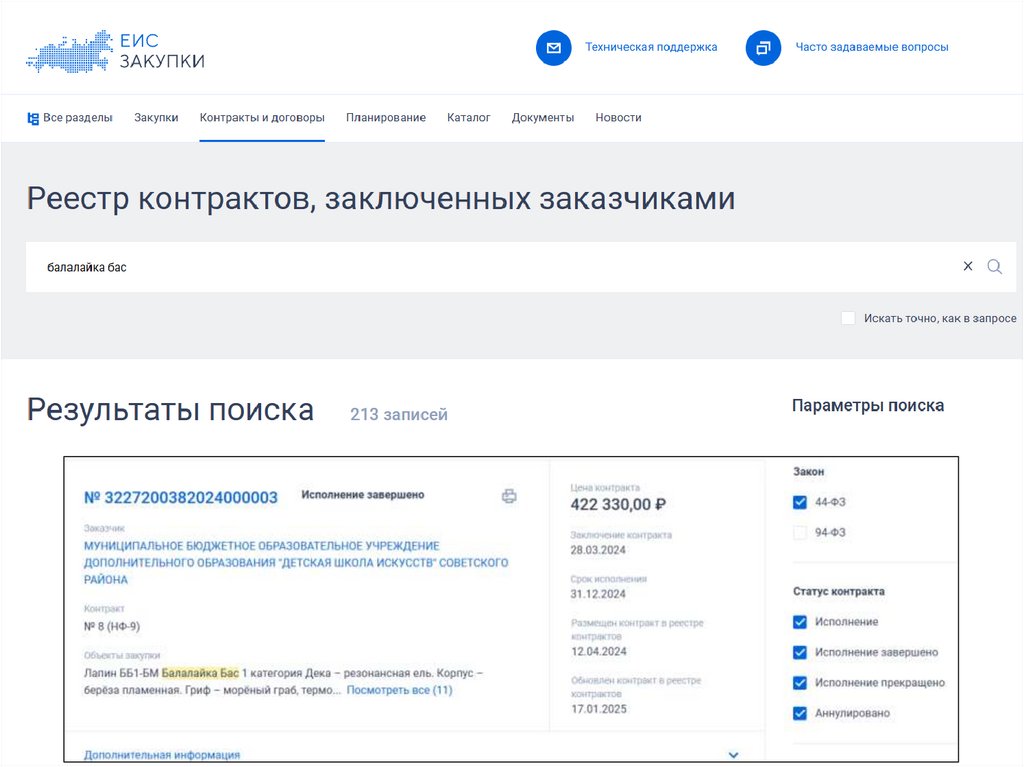Image resolution: width=1024 pixels, height=767 pixels.
Task: Open the customer МУНИЦИПАЛЬНОЕ БЮДЖЕТНОЕ ОБРАЗОВАТЕЛЬНОЕ УЧРЕЖДЕНИЕ link
Action: [296, 563]
